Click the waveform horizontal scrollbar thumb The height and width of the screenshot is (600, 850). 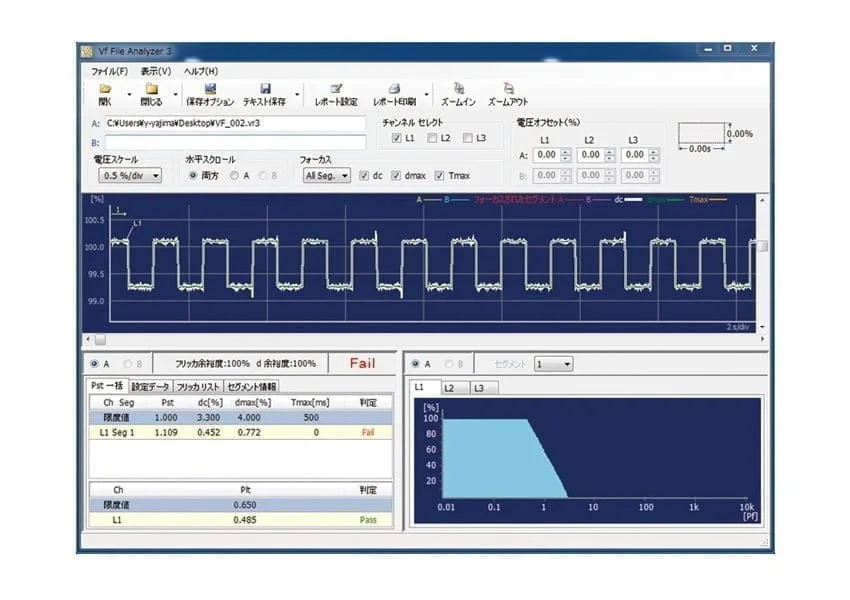click(100, 340)
